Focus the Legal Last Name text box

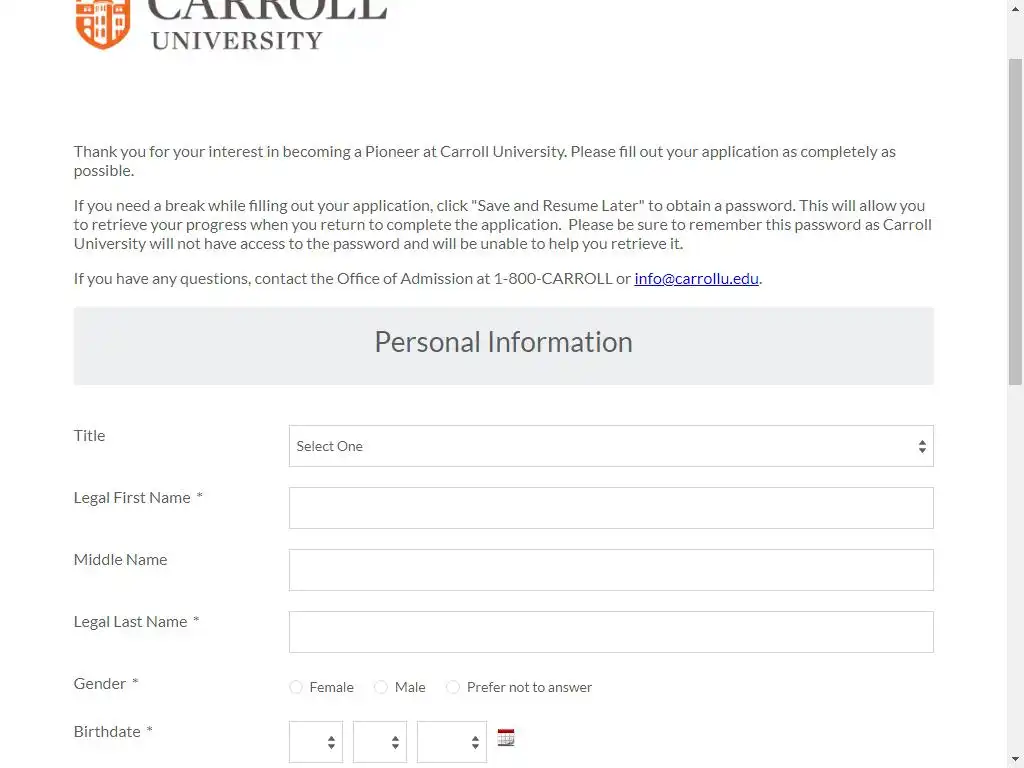[611, 632]
